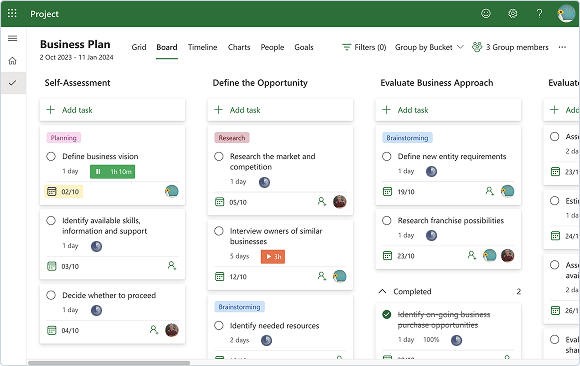Click assign icon on Research franchise possibilities card
This screenshot has width=580, height=366.
[x=472, y=255]
